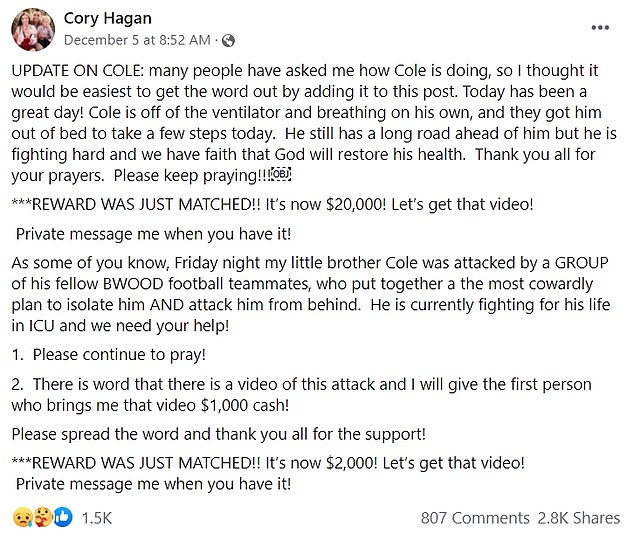Click the blue thumbs-up Like reaction icon

point(63,517)
